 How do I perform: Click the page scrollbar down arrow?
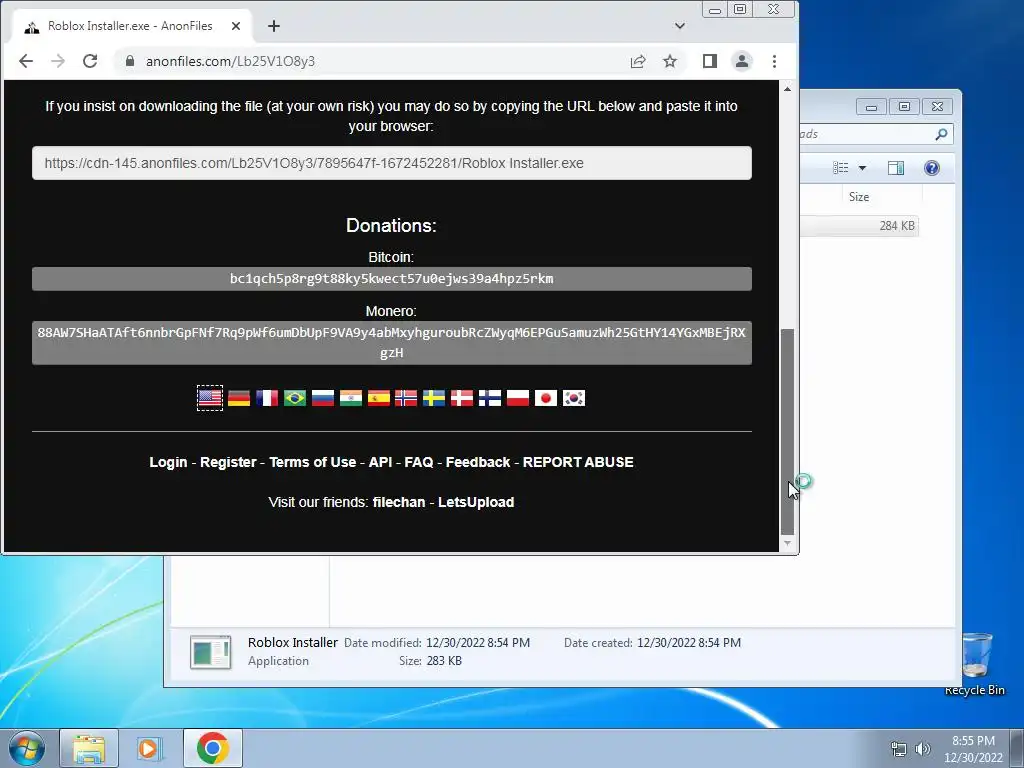788,543
